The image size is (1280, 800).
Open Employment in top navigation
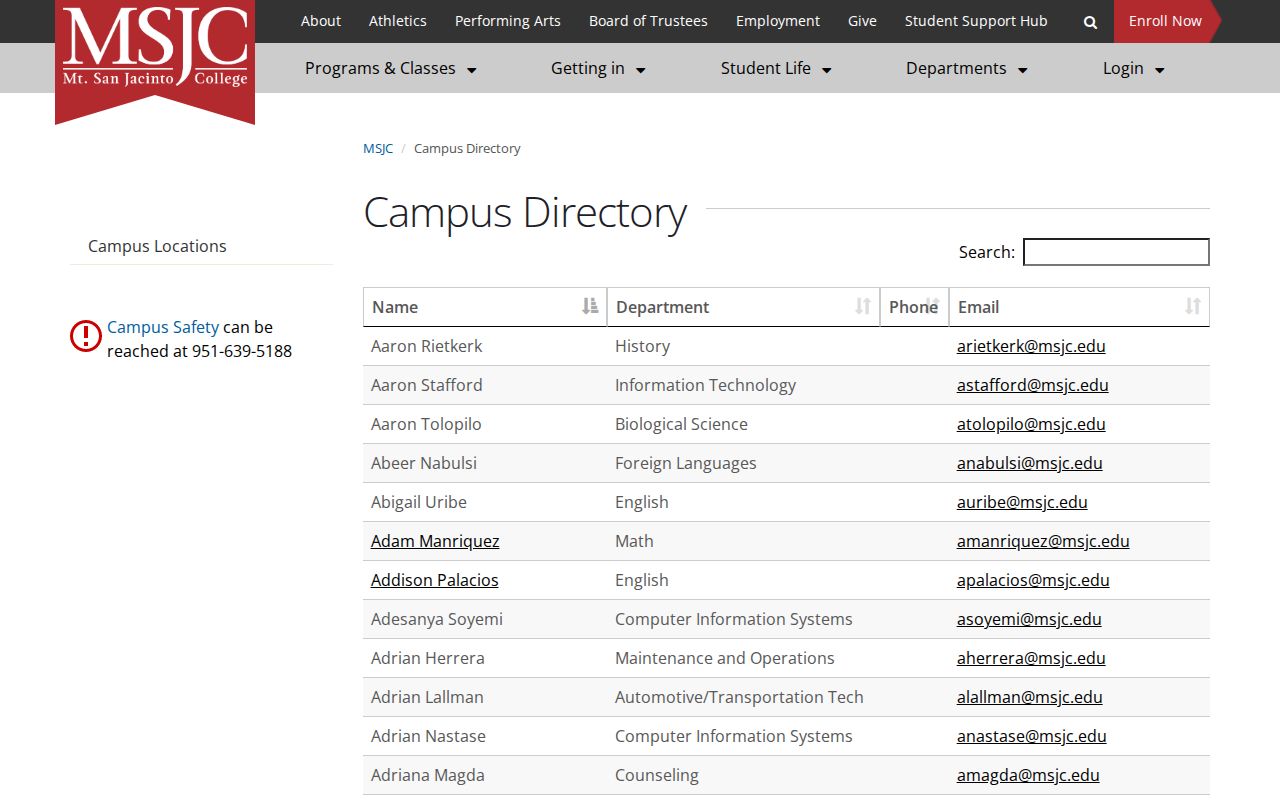778,21
